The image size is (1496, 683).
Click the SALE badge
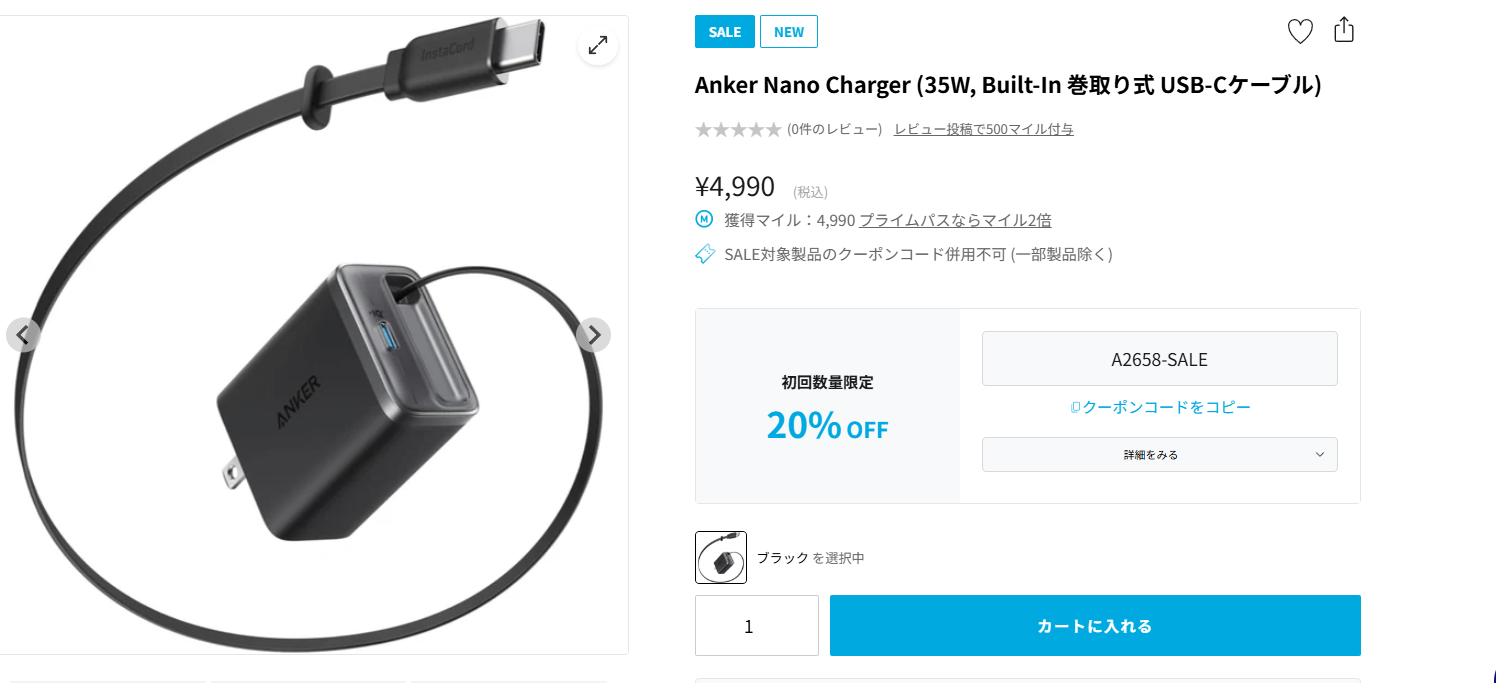(725, 32)
